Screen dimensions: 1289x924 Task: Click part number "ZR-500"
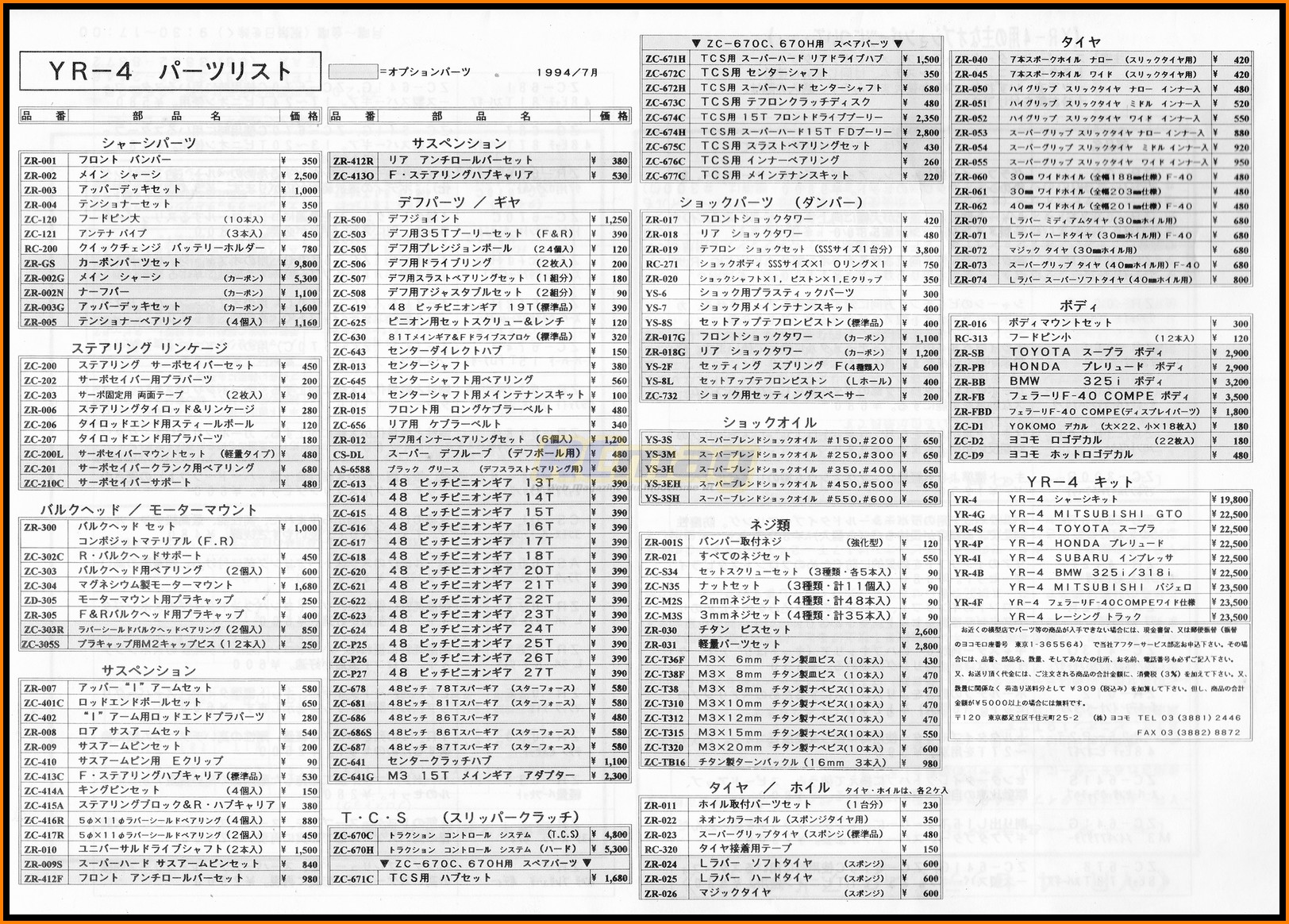pyautogui.click(x=350, y=220)
